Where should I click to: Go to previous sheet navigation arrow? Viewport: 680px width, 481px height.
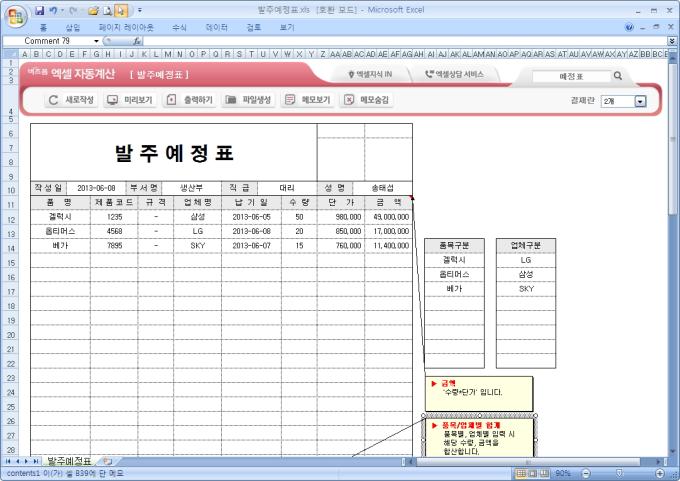[x=18, y=461]
